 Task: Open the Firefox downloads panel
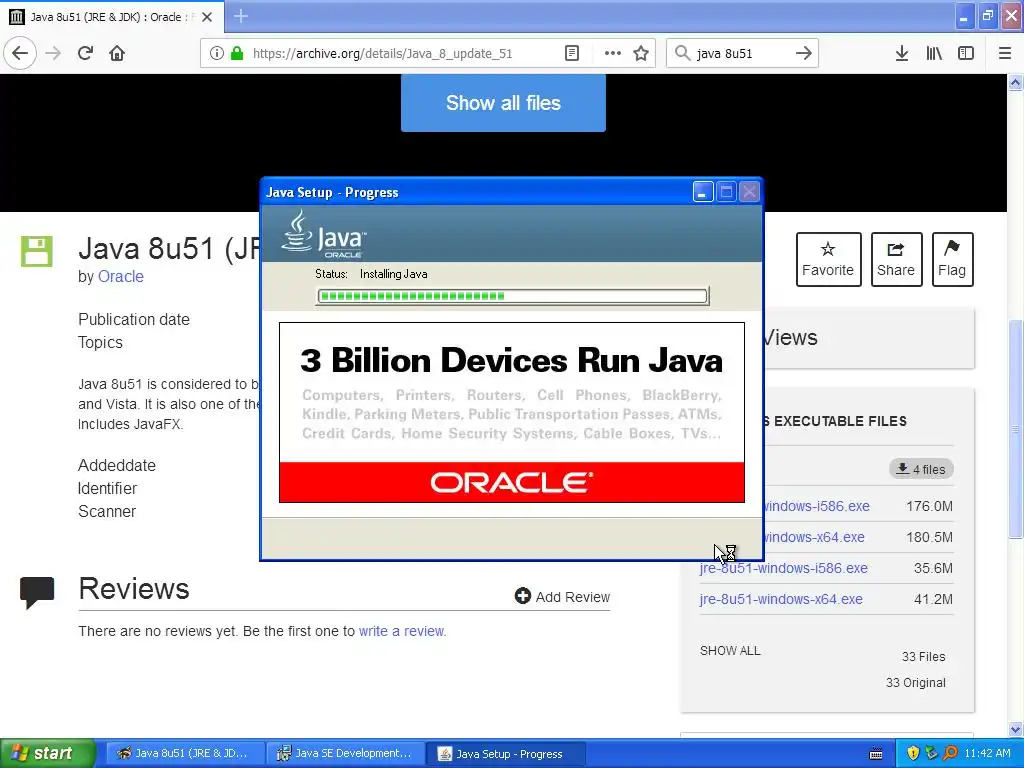coord(902,54)
